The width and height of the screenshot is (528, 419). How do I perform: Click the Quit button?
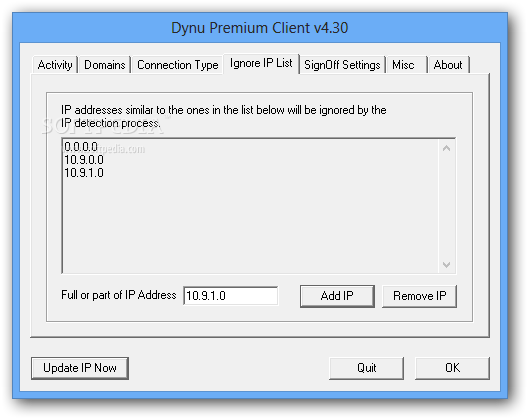point(366,368)
